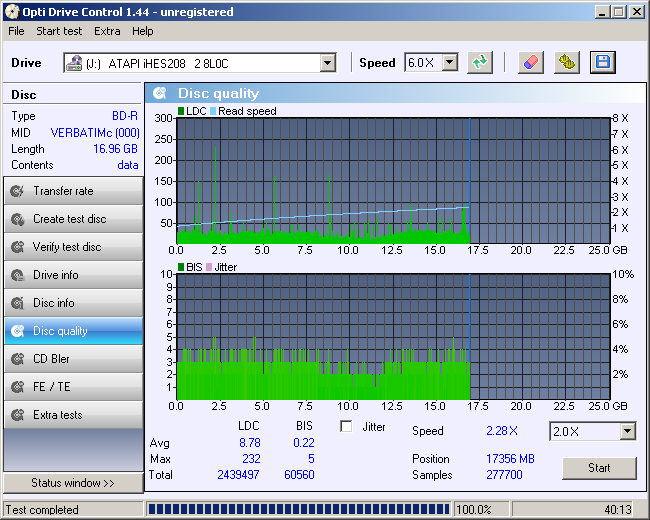Click the BIS Total value 60560
Viewport: 650px width, 520px height.
[299, 474]
